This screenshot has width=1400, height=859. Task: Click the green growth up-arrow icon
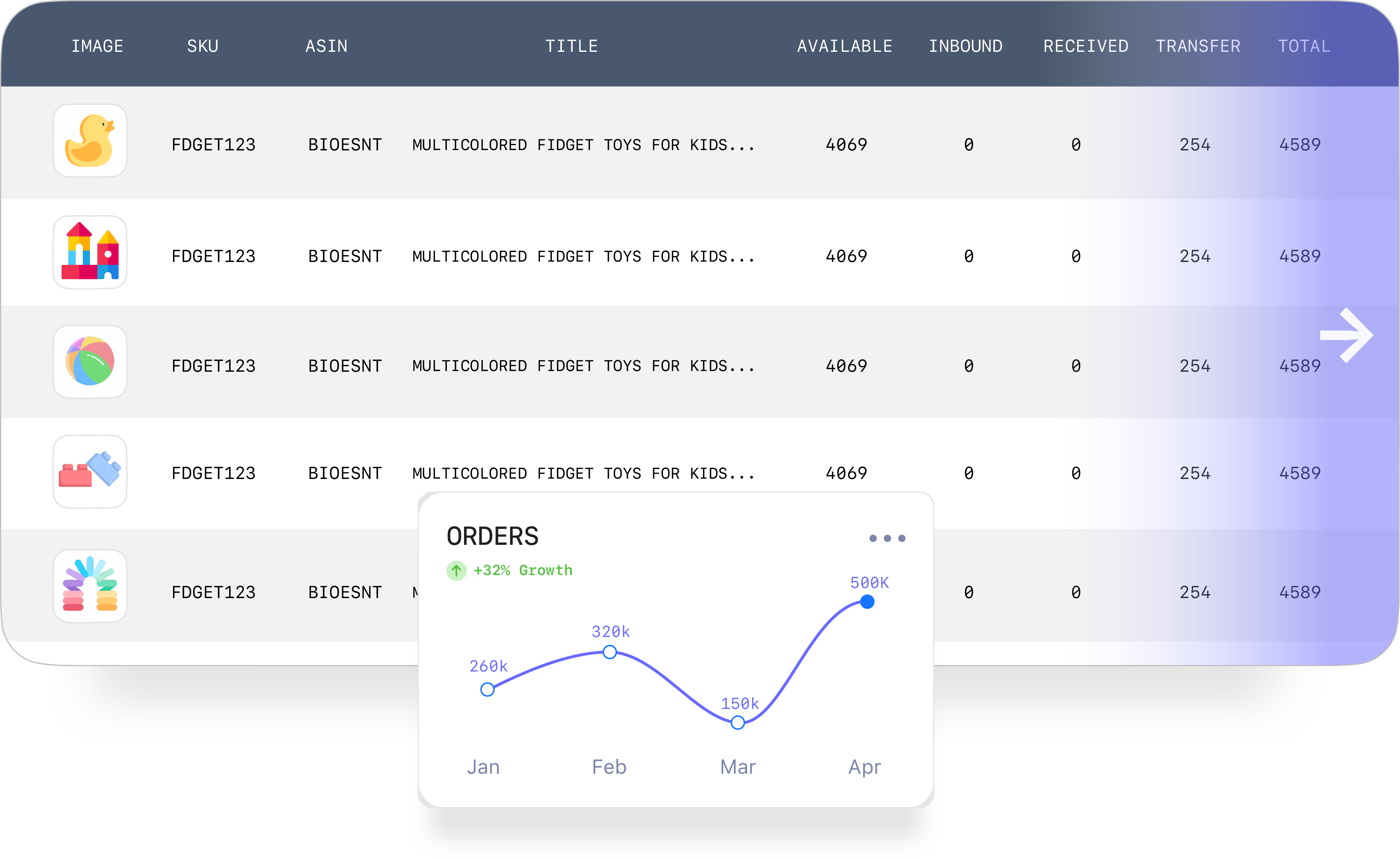click(x=456, y=570)
